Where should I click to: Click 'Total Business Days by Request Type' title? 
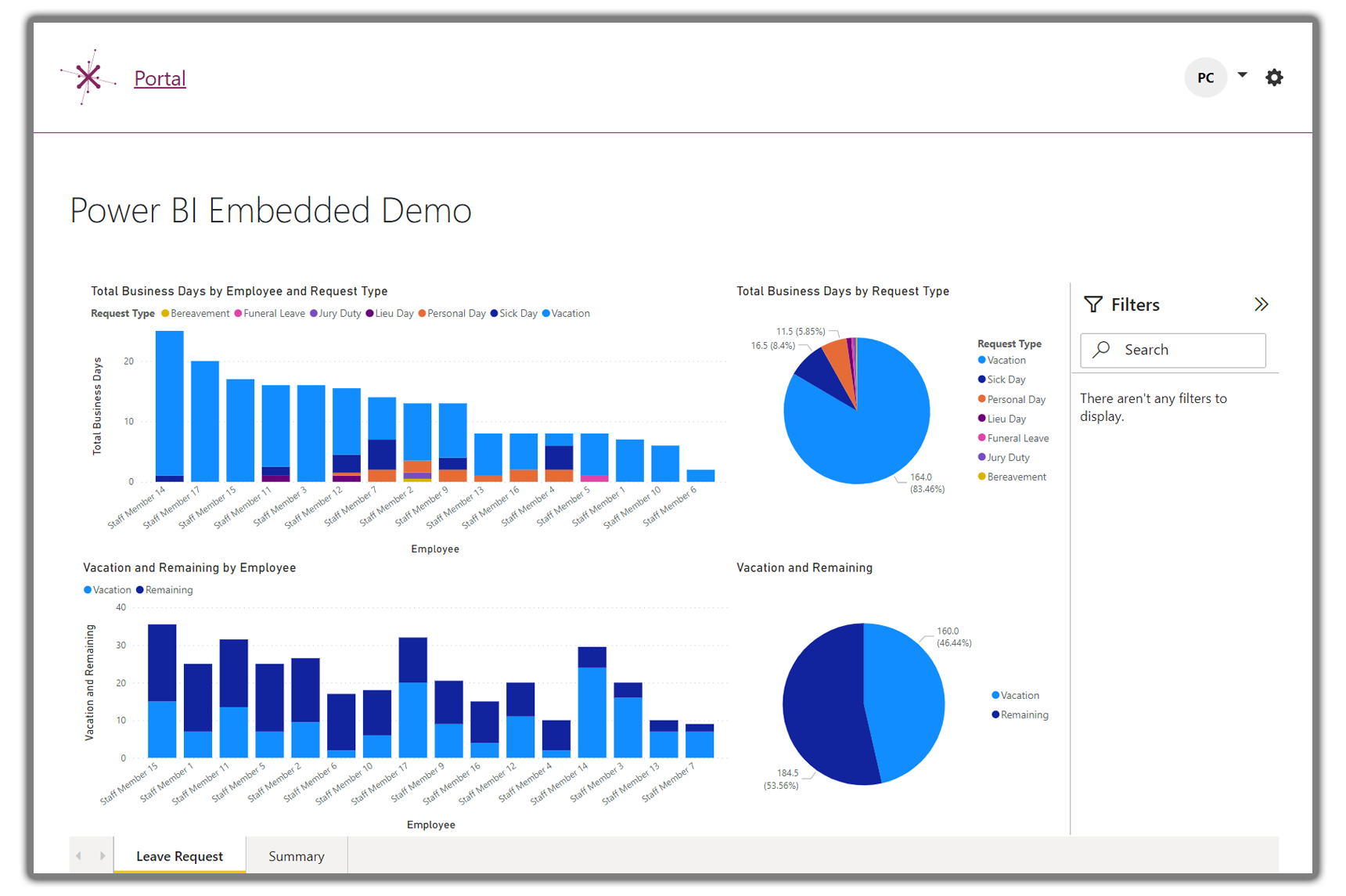(x=843, y=291)
